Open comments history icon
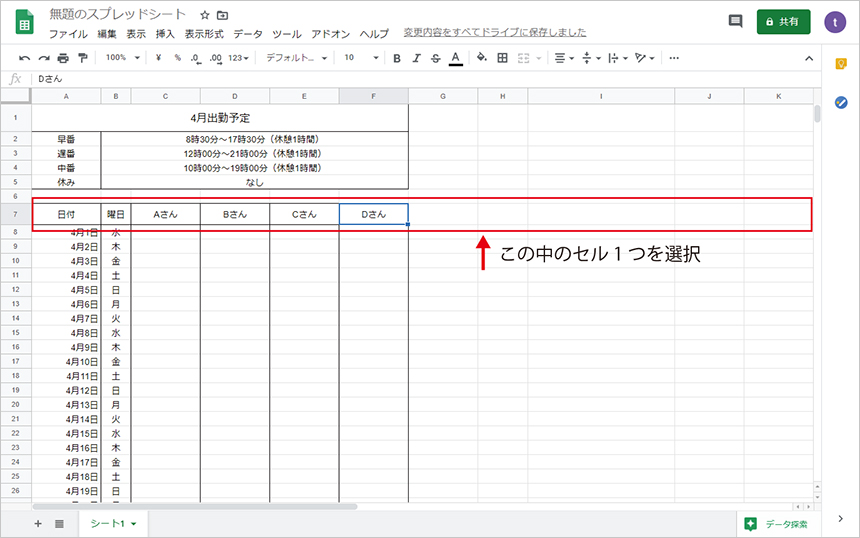The image size is (860, 538). (735, 21)
